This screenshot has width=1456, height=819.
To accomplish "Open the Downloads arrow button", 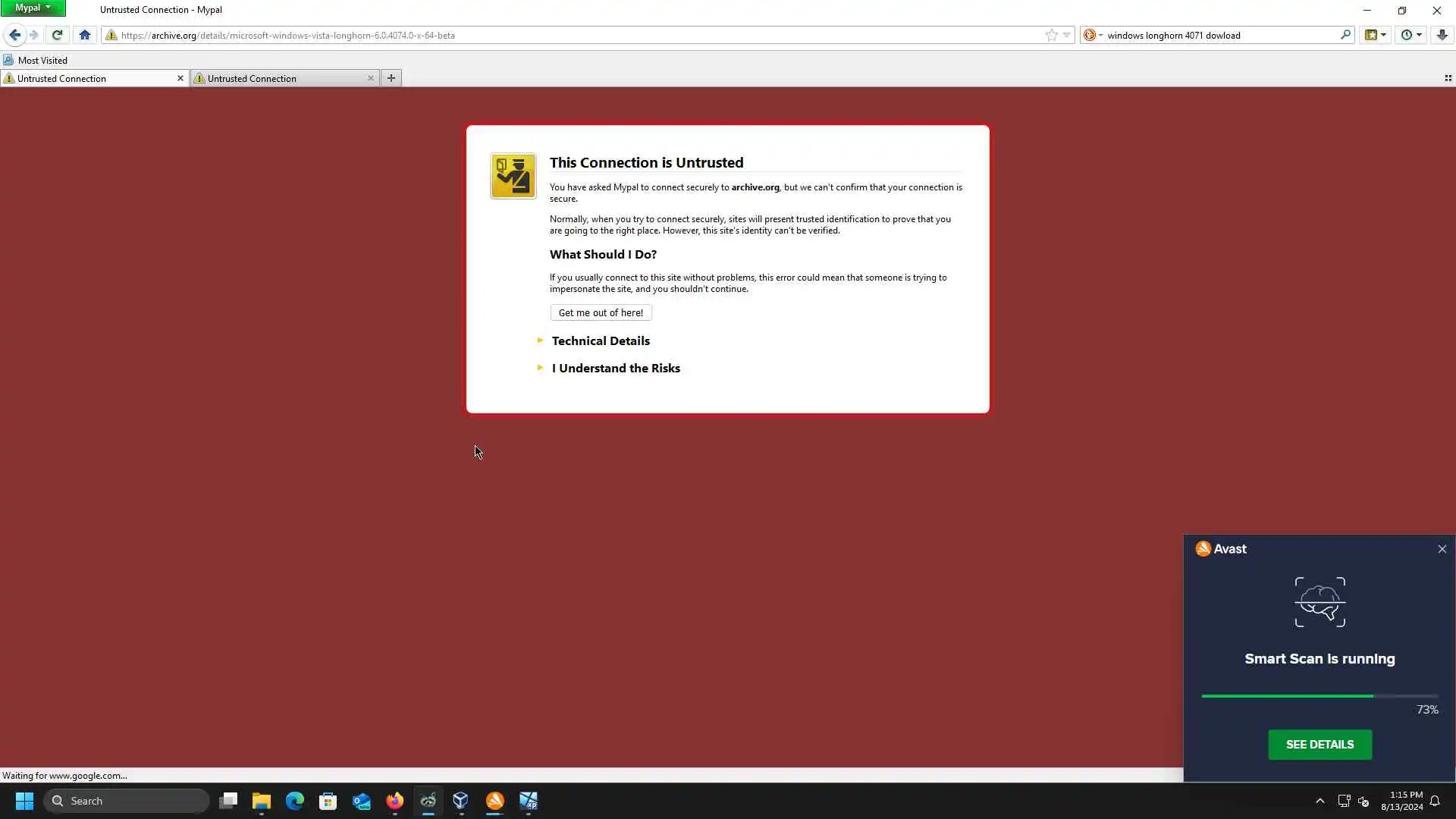I will point(1442,35).
